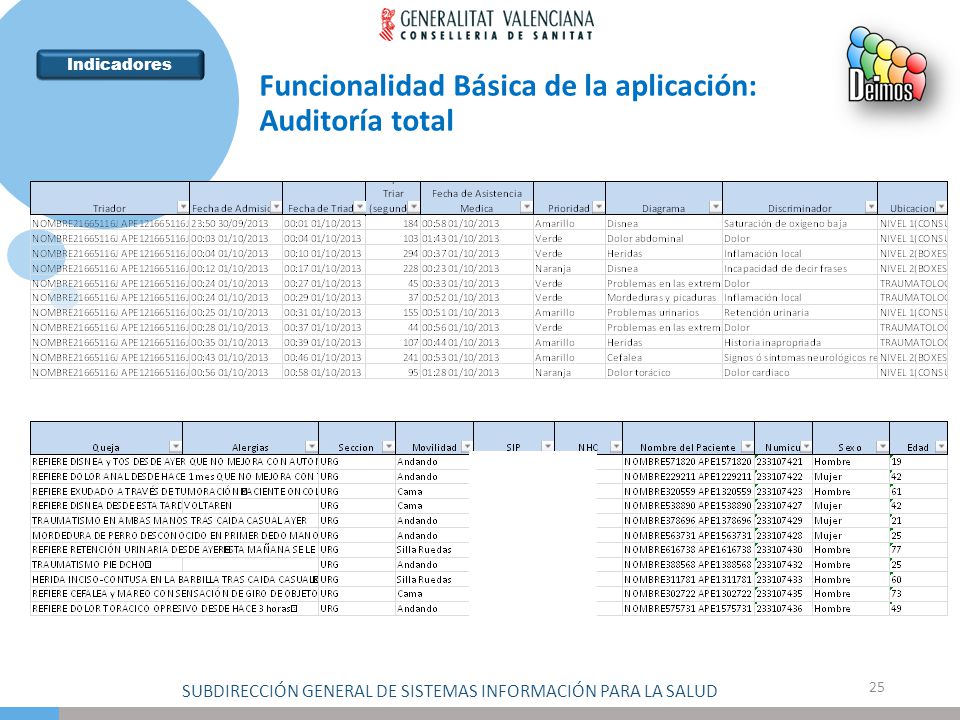This screenshot has height=720, width=960.
Task: Select the admission cell '23:50 30/09/2013'
Action: tap(236, 223)
